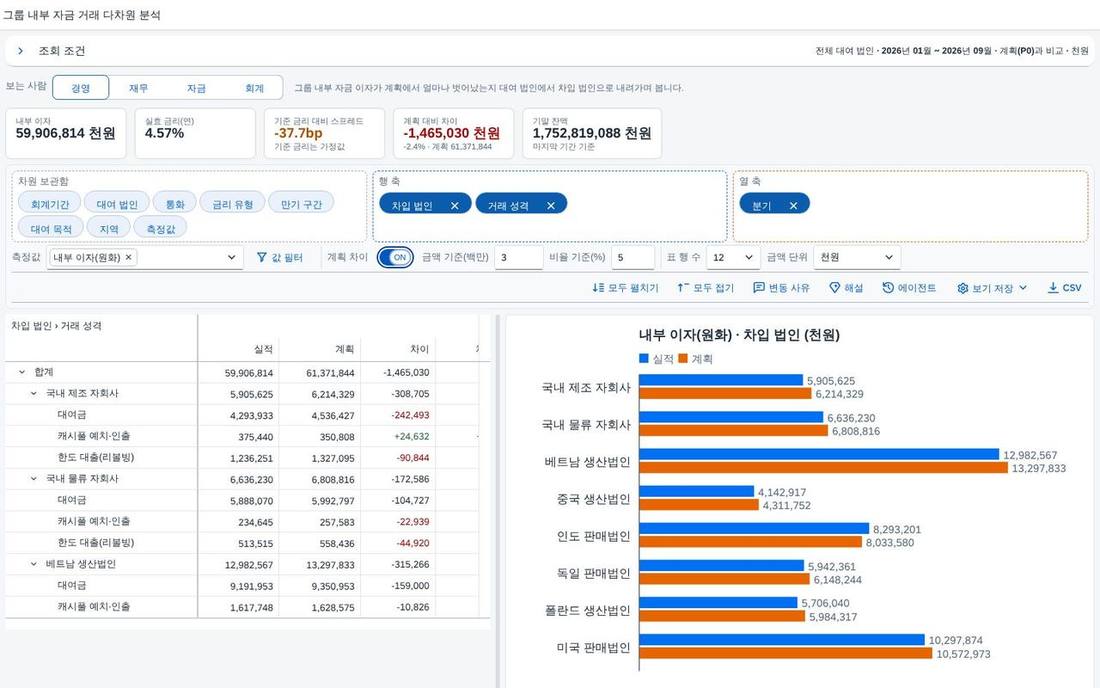Click the 만기 구간 dimension chip
Image resolution: width=1100 pixels, height=688 pixels.
301,204
